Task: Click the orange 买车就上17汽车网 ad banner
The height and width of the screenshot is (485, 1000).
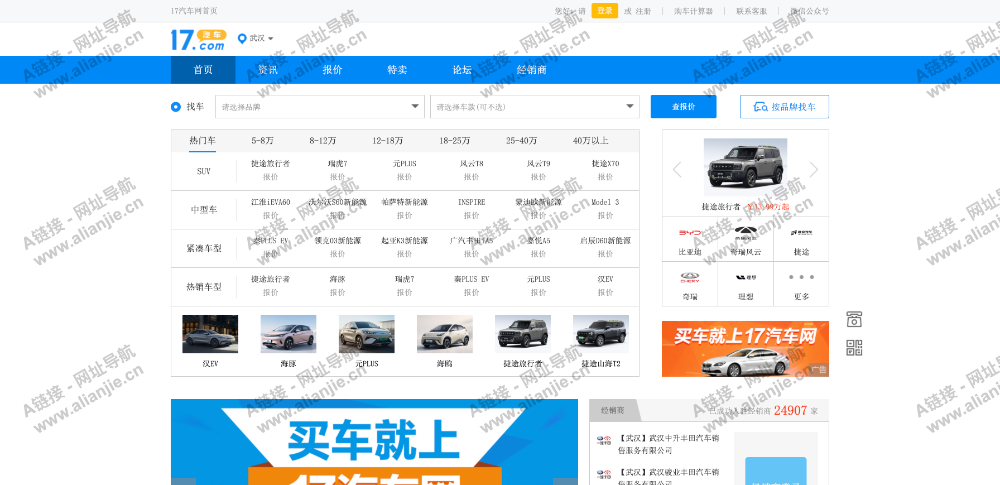Action: point(745,348)
